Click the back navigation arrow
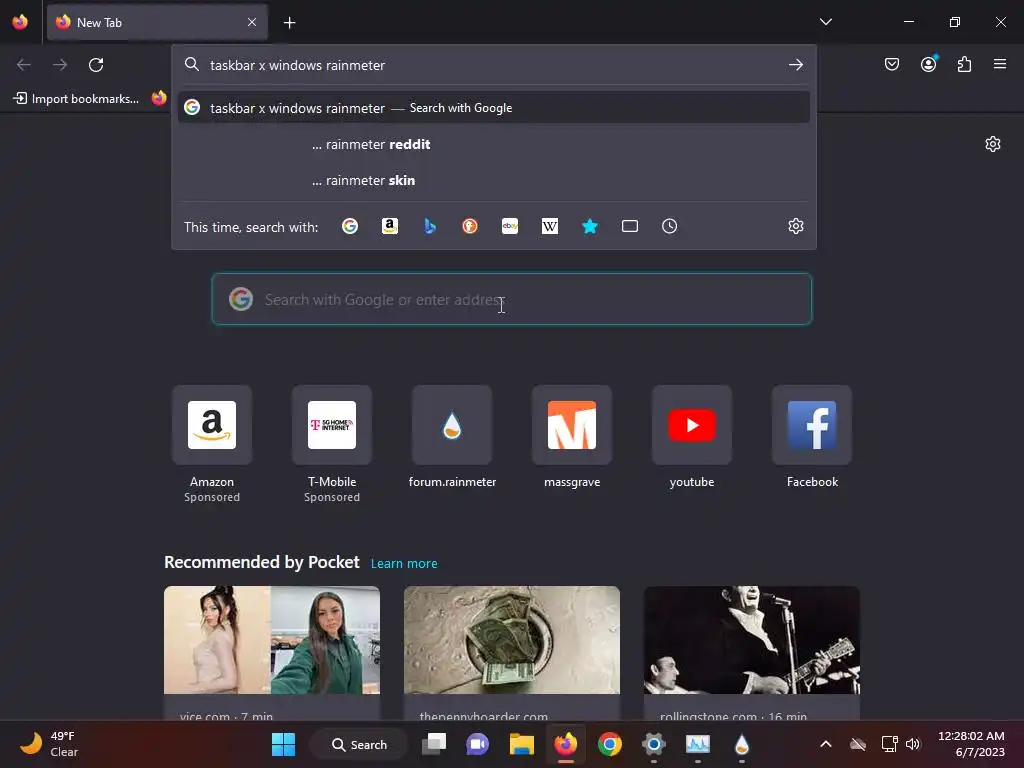Screen dimensions: 1024x768 24,65
